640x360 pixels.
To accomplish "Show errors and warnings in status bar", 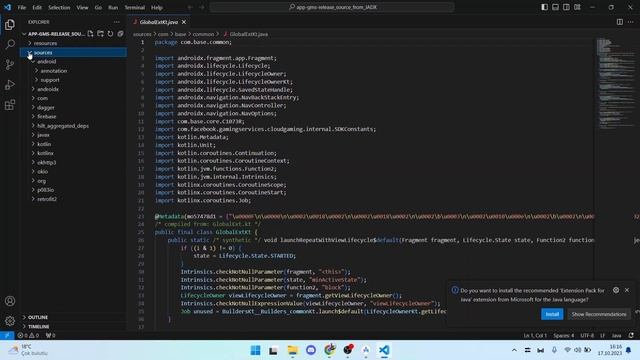I will pos(28,336).
